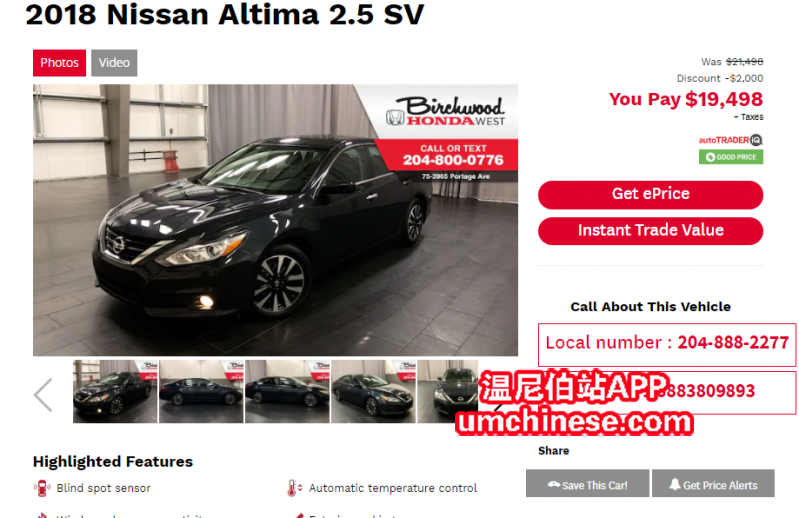Image resolution: width=799 pixels, height=518 pixels.
Task: Switch to the Video tab
Action: coord(114,63)
